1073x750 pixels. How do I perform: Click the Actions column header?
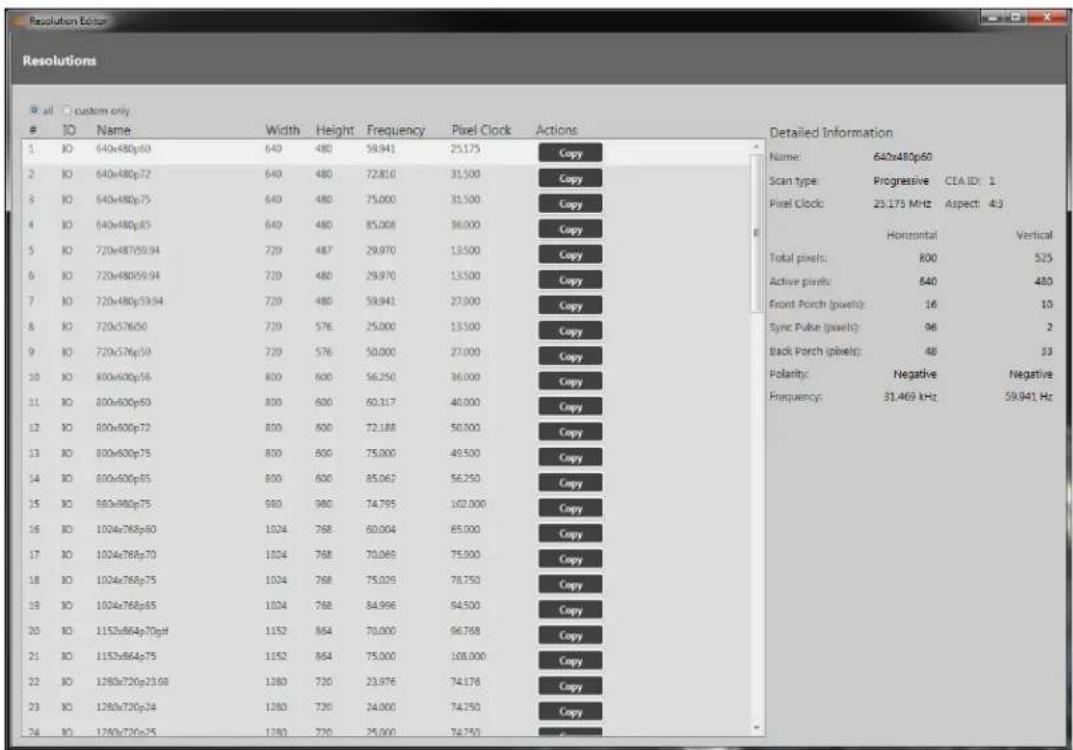point(556,130)
